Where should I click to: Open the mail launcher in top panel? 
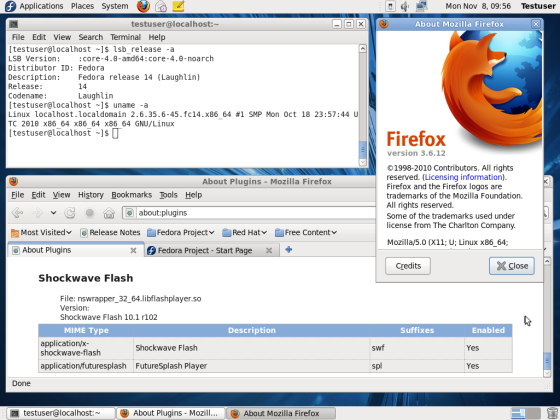(x=161, y=6)
